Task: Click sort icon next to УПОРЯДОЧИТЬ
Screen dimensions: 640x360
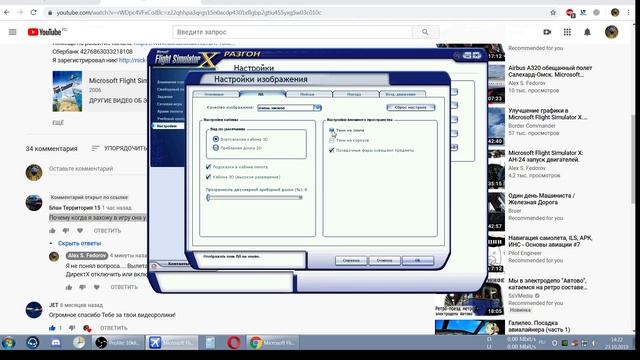Action: pyautogui.click(x=95, y=148)
